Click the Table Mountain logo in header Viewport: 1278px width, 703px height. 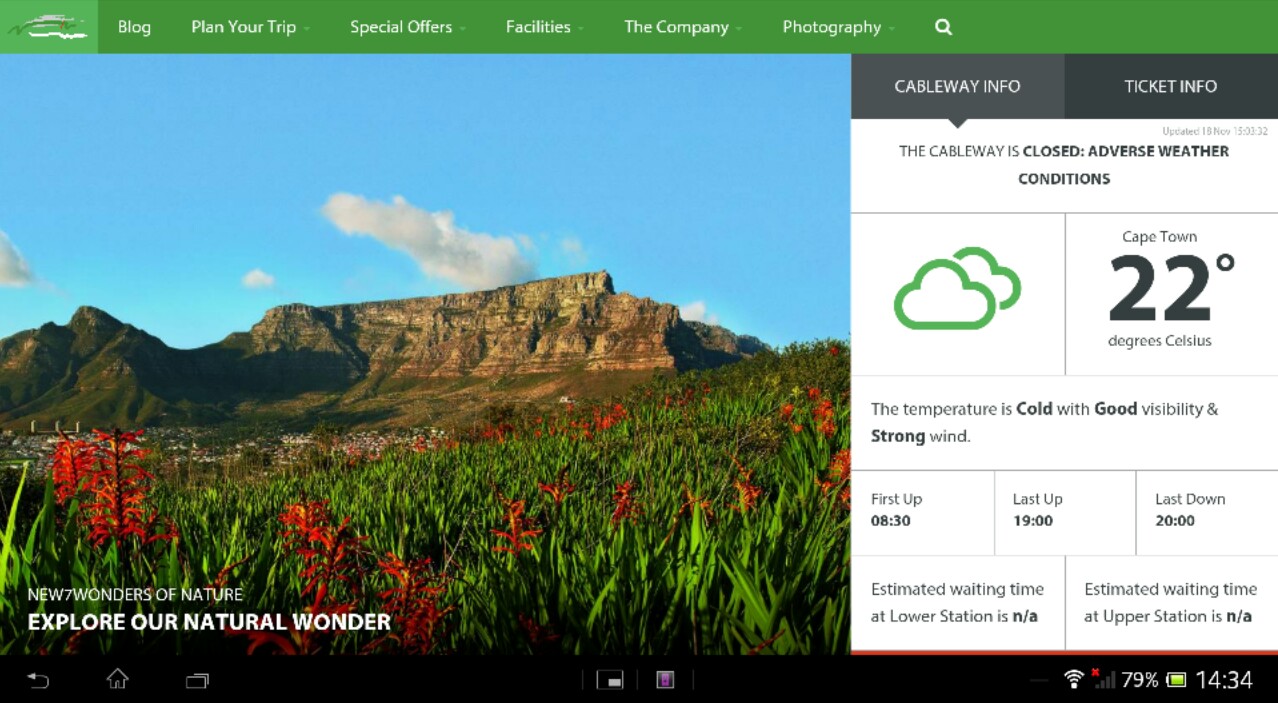pos(48,27)
